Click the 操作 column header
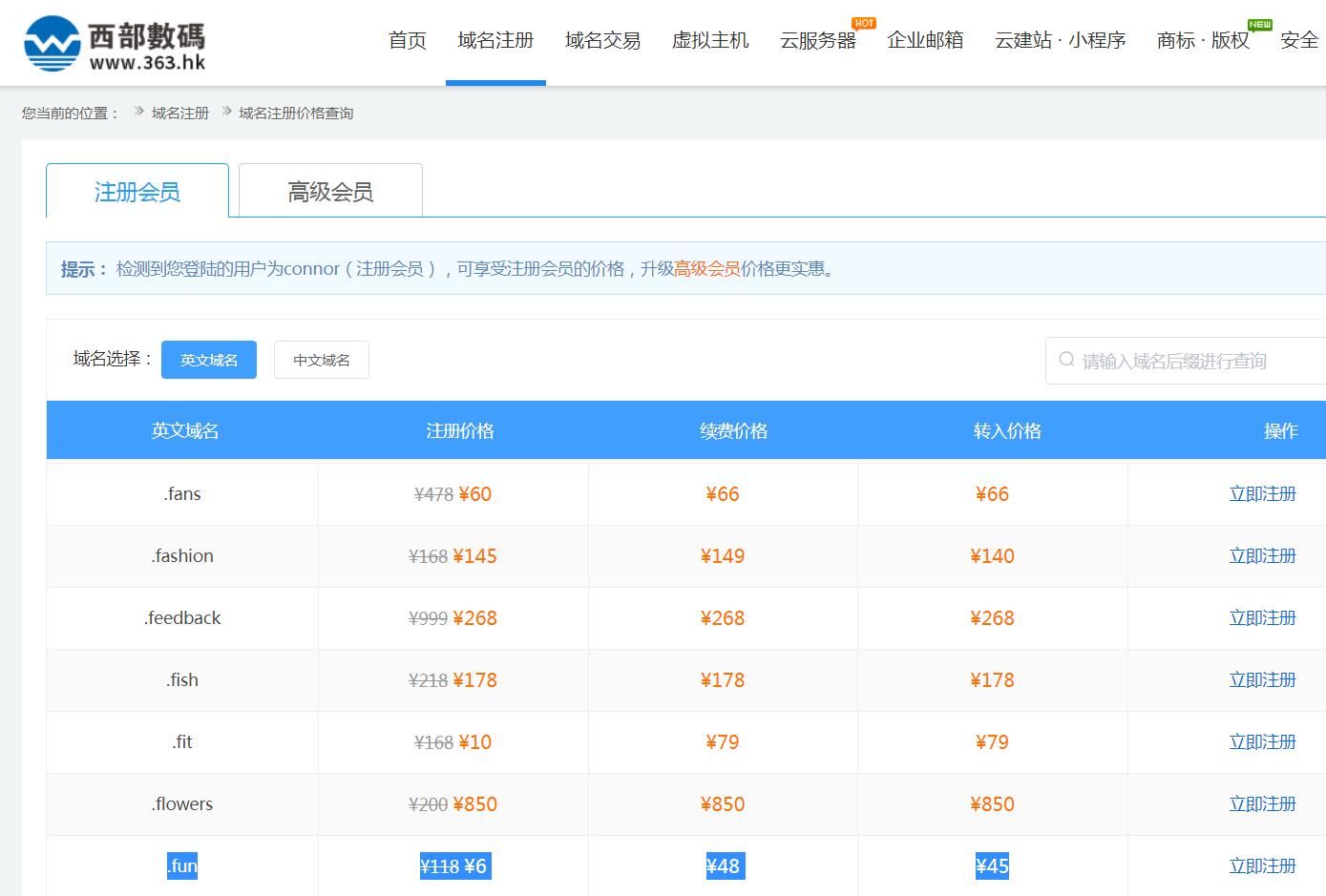Screen dimensions: 1326x896 [1281, 430]
